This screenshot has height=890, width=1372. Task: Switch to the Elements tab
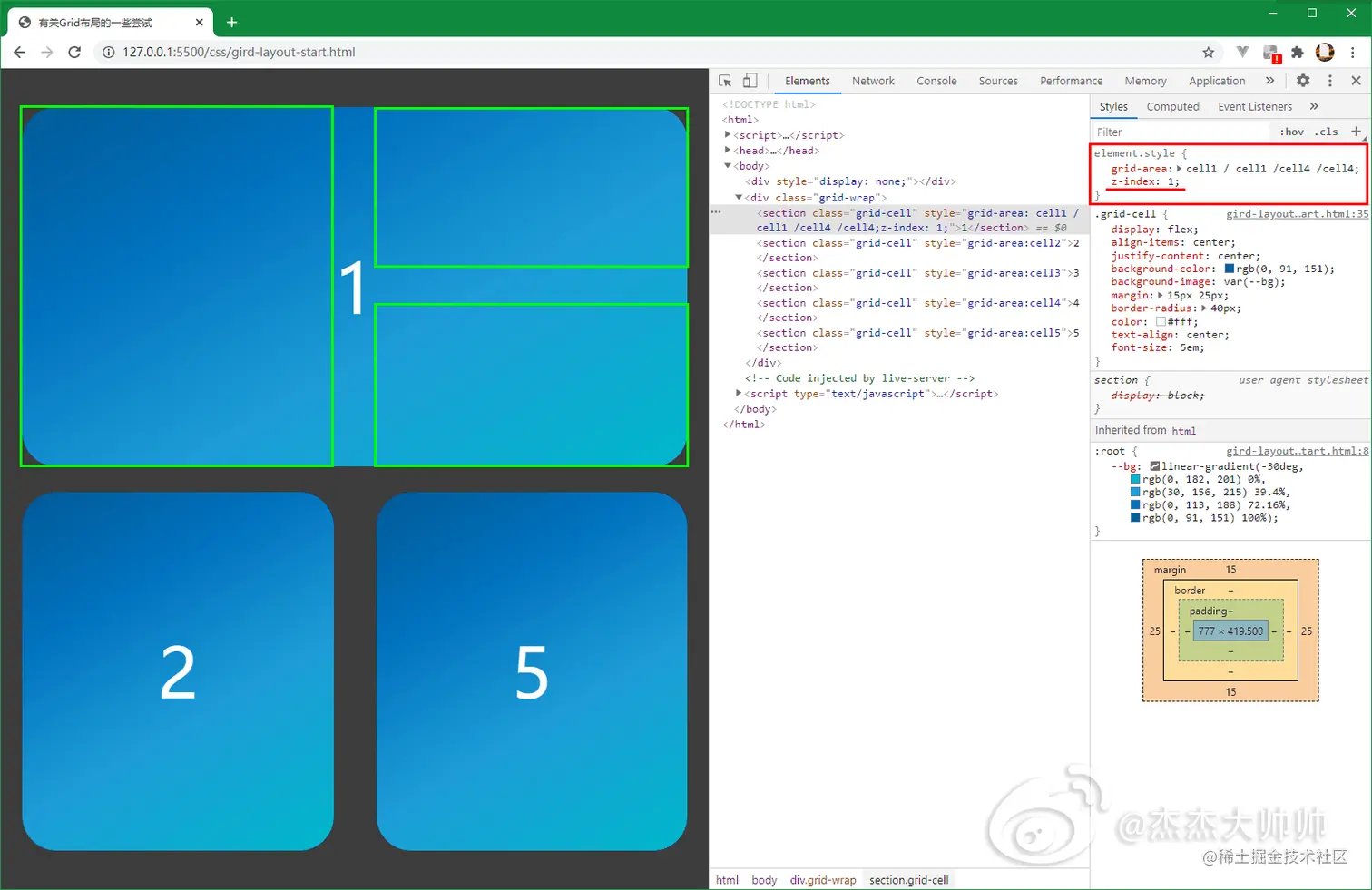(808, 81)
